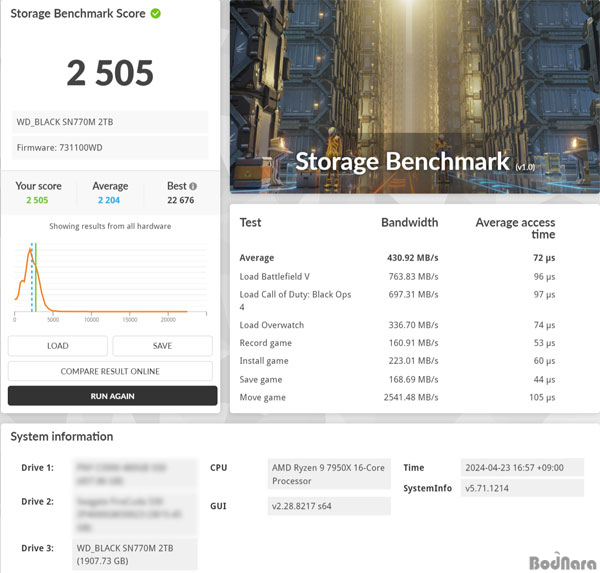Image resolution: width=600 pixels, height=573 pixels.
Task: Click 'Showing results from all hardware' text
Action: [110, 226]
